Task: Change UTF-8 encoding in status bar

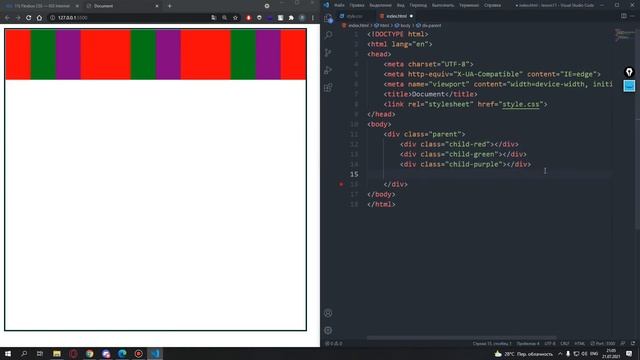Action: point(550,344)
